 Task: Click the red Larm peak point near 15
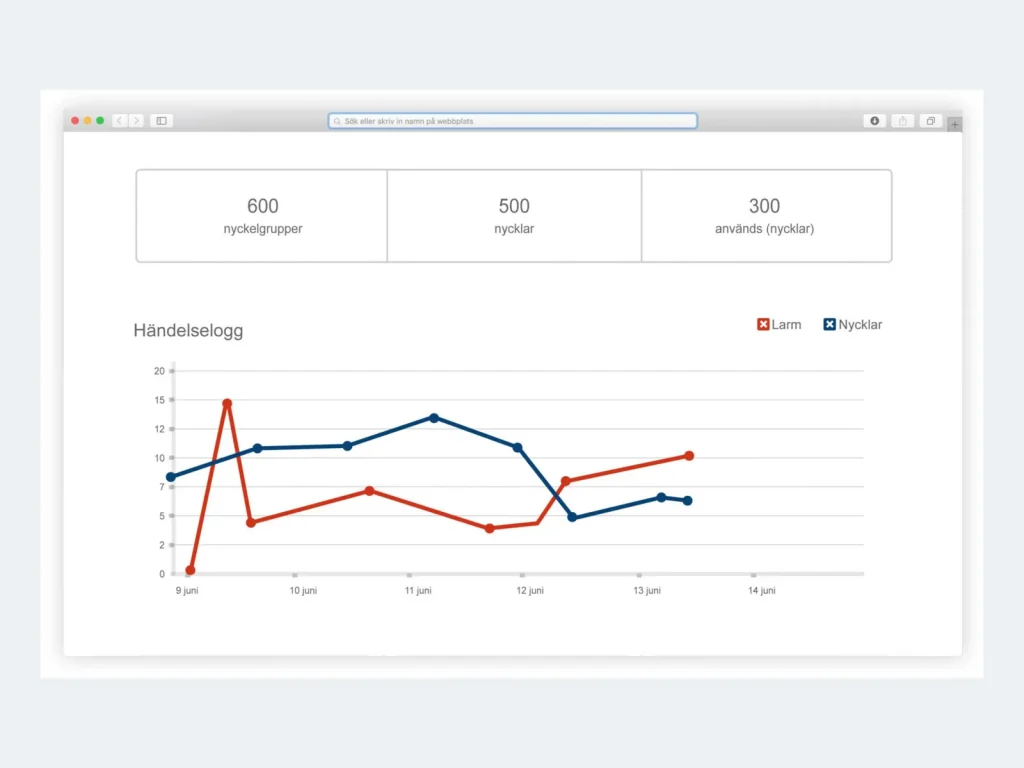(x=227, y=404)
